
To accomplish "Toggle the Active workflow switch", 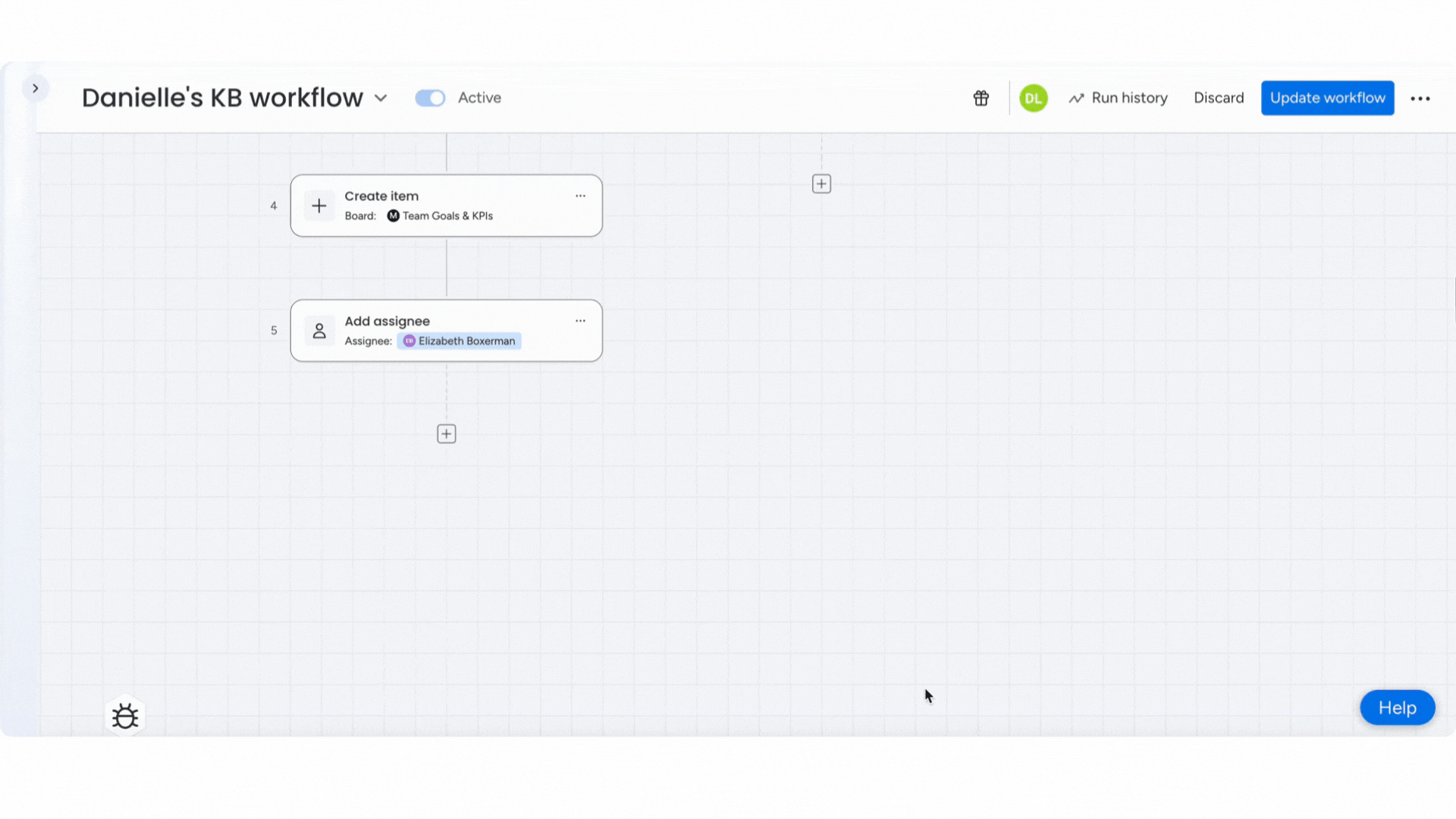I will [430, 98].
